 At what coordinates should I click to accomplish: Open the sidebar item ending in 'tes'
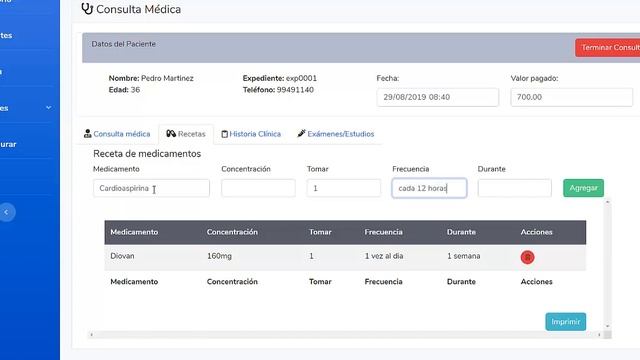click(6, 36)
